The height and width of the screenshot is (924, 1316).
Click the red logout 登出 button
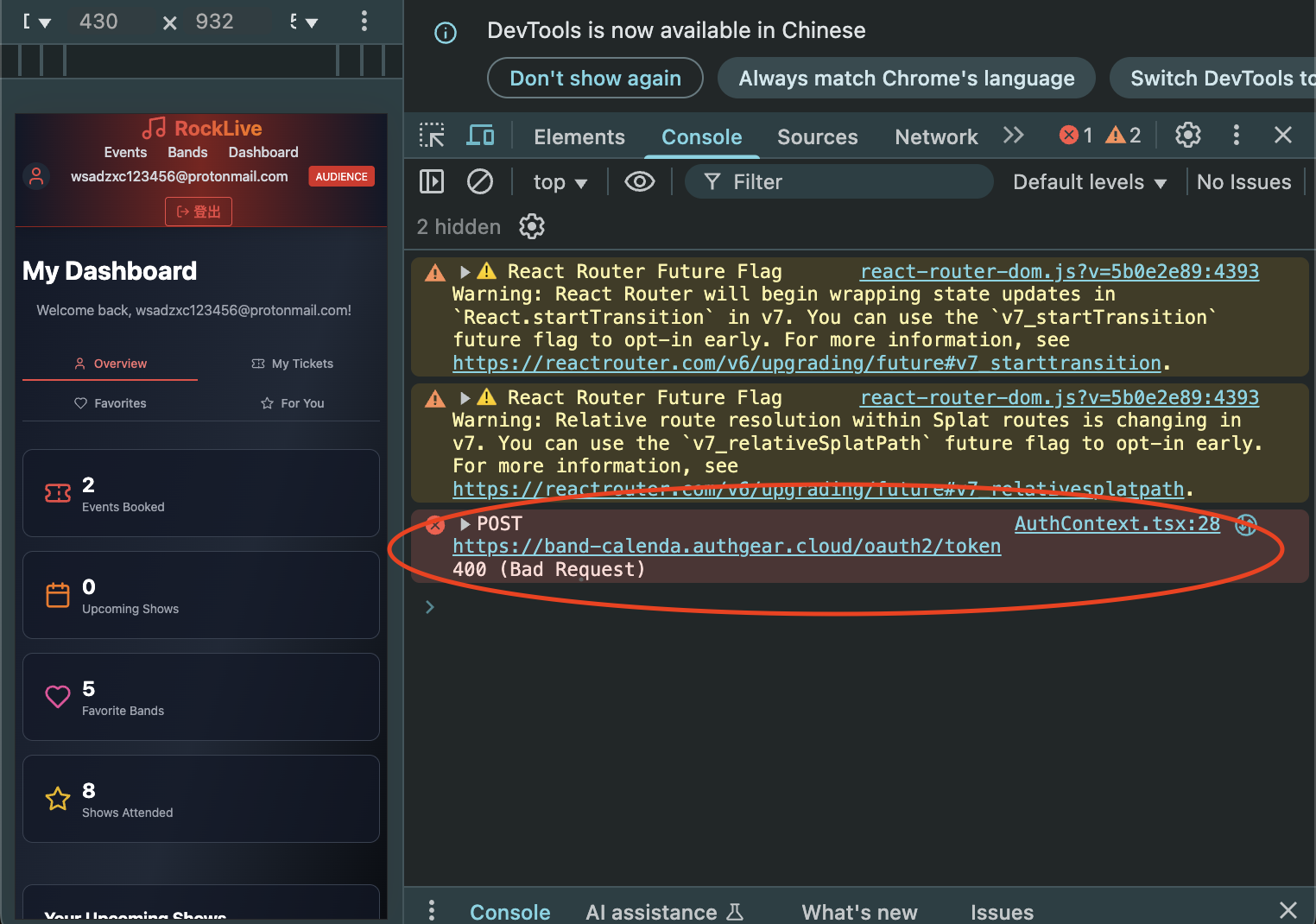coord(199,212)
